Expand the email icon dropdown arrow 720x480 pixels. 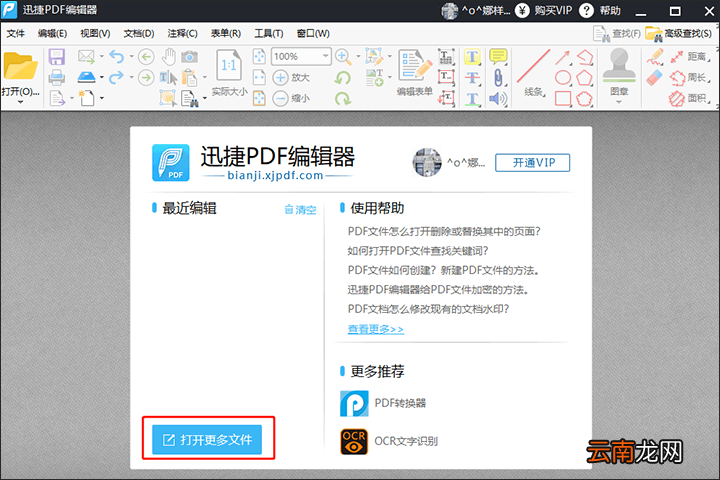(x=101, y=56)
